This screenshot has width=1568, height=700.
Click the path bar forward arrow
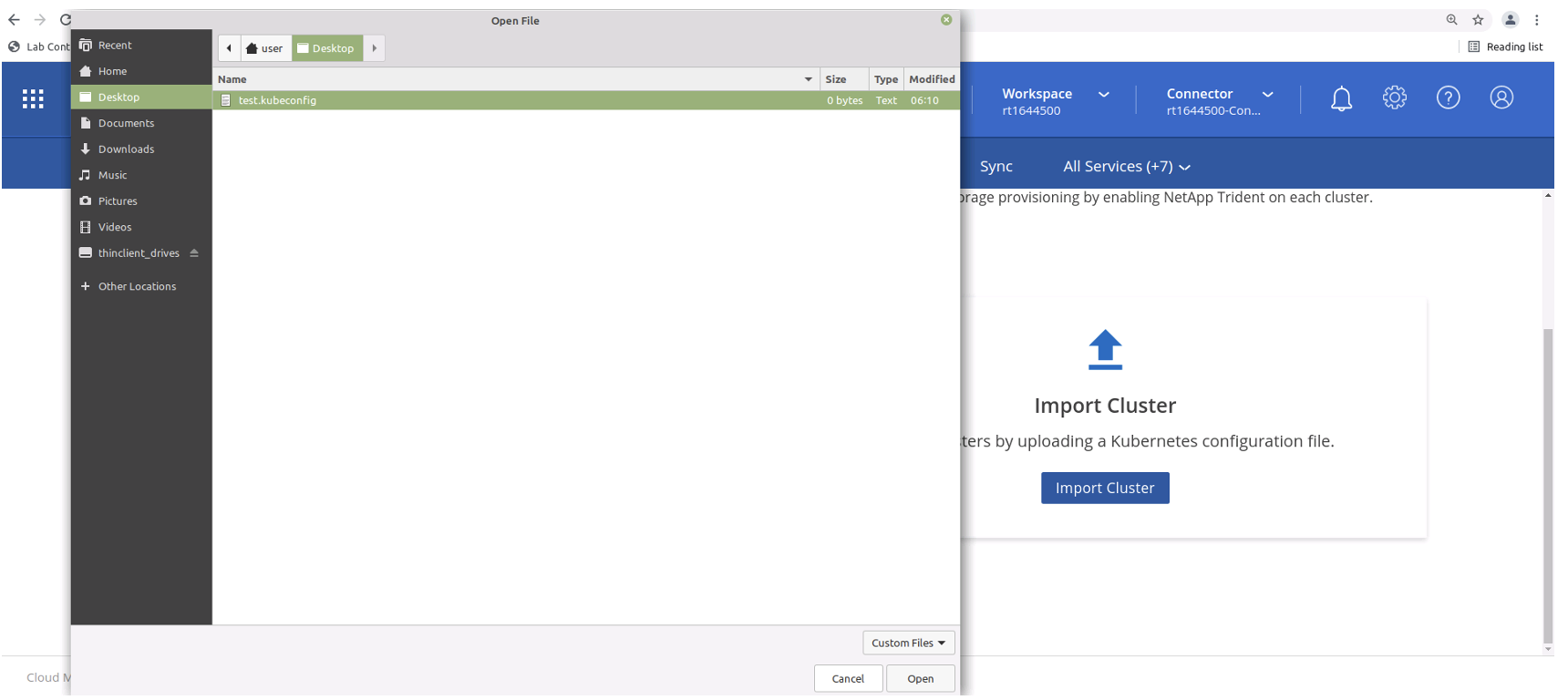pyautogui.click(x=374, y=48)
